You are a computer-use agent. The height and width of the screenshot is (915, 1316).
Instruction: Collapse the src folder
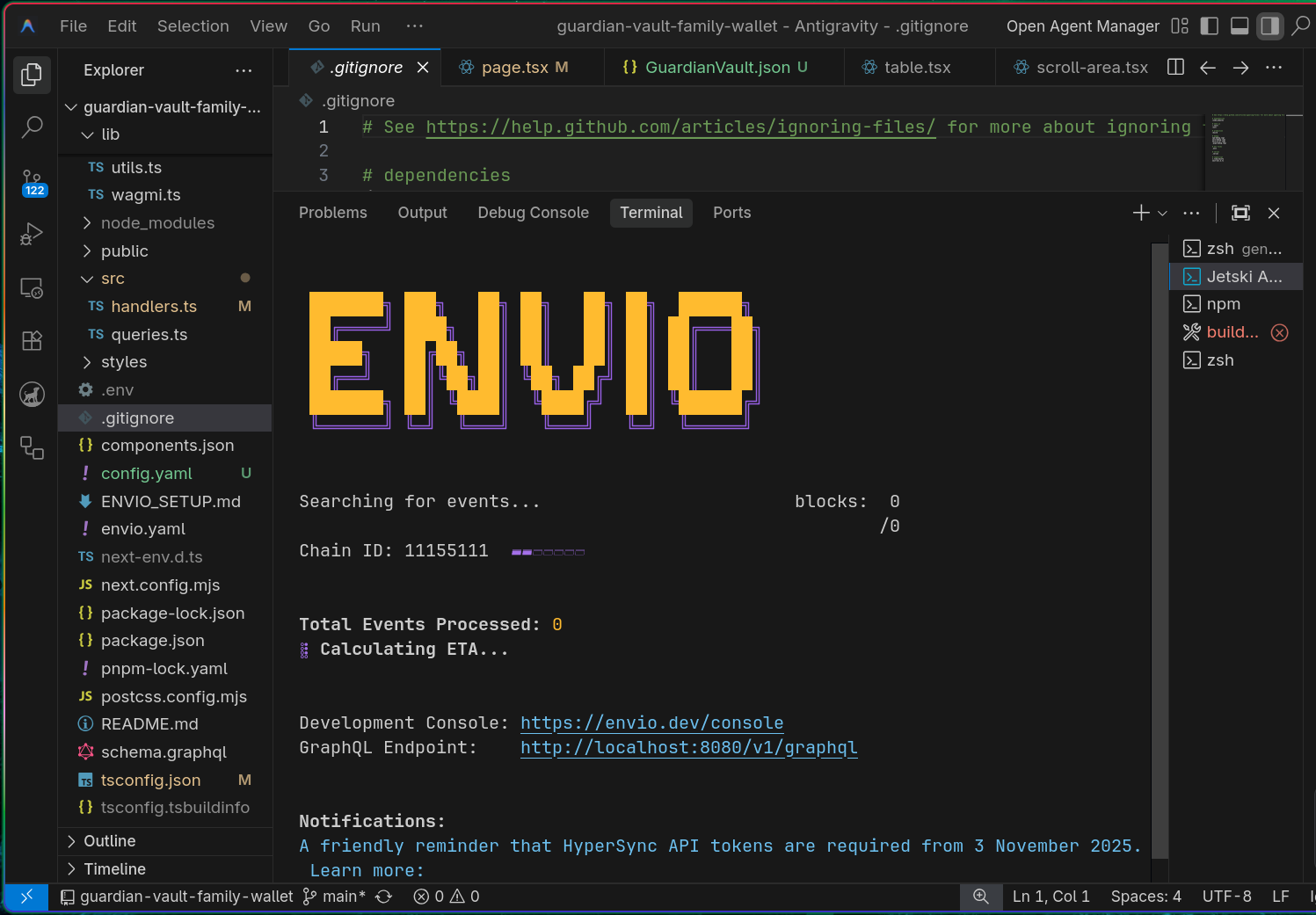[x=87, y=279]
